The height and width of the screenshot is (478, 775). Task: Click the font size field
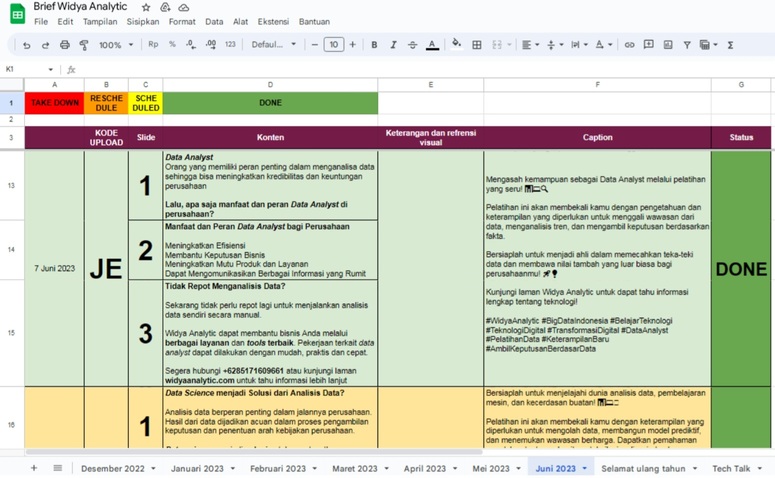tap(334, 44)
